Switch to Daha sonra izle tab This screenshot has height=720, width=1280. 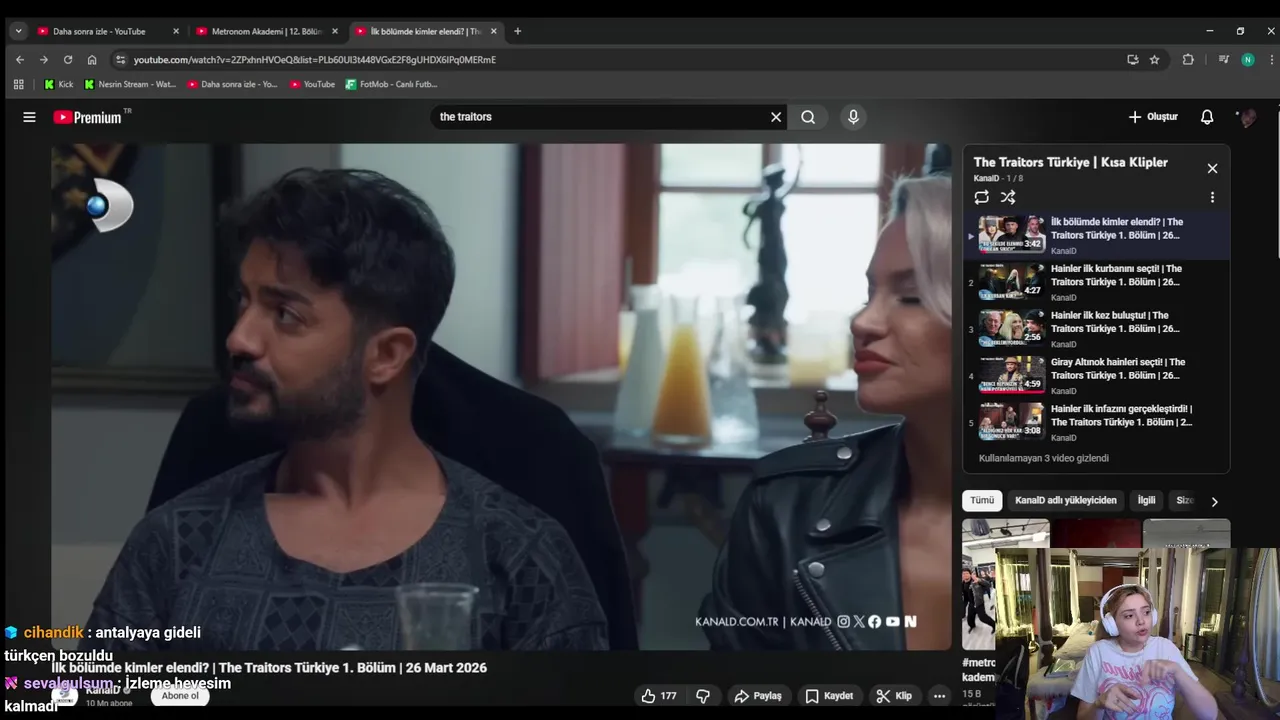tap(107, 31)
